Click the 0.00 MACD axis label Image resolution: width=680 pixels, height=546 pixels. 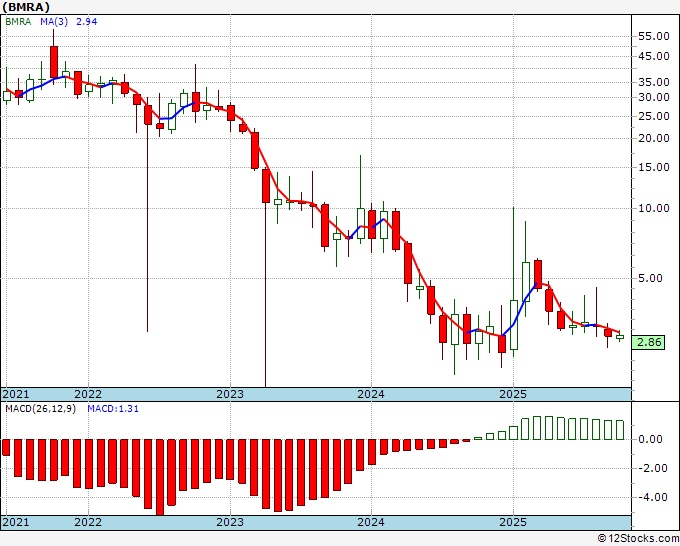[x=651, y=439]
